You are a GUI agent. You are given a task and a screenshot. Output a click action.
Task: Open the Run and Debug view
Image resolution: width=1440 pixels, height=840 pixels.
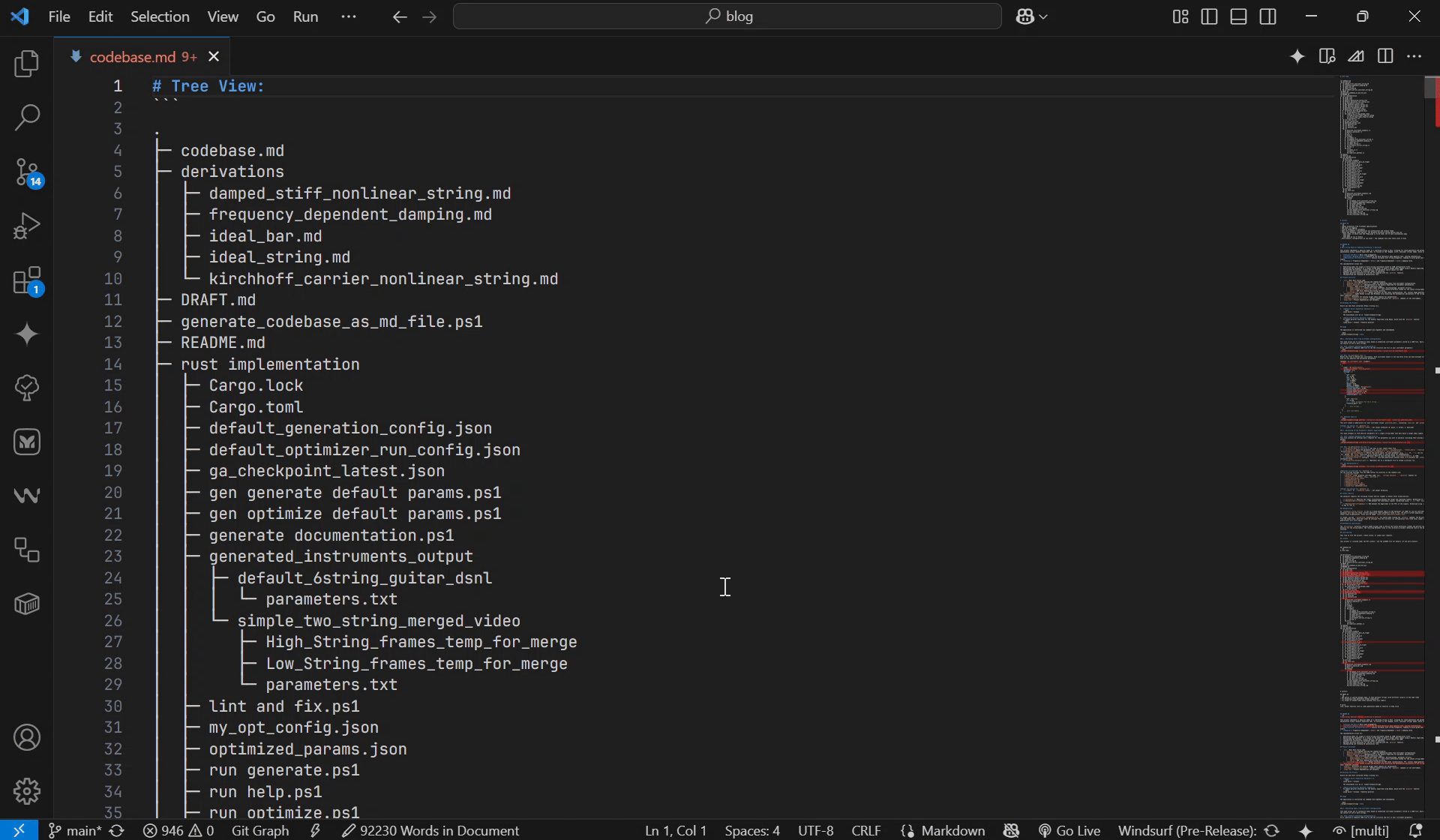(x=27, y=225)
